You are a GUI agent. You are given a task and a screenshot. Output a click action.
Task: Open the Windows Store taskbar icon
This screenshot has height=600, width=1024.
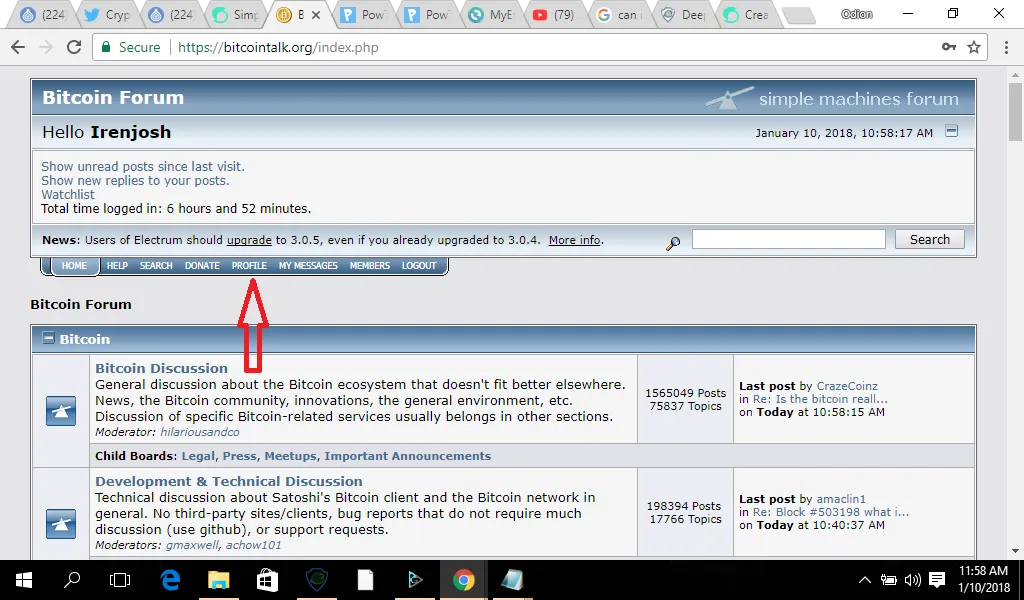pos(267,580)
